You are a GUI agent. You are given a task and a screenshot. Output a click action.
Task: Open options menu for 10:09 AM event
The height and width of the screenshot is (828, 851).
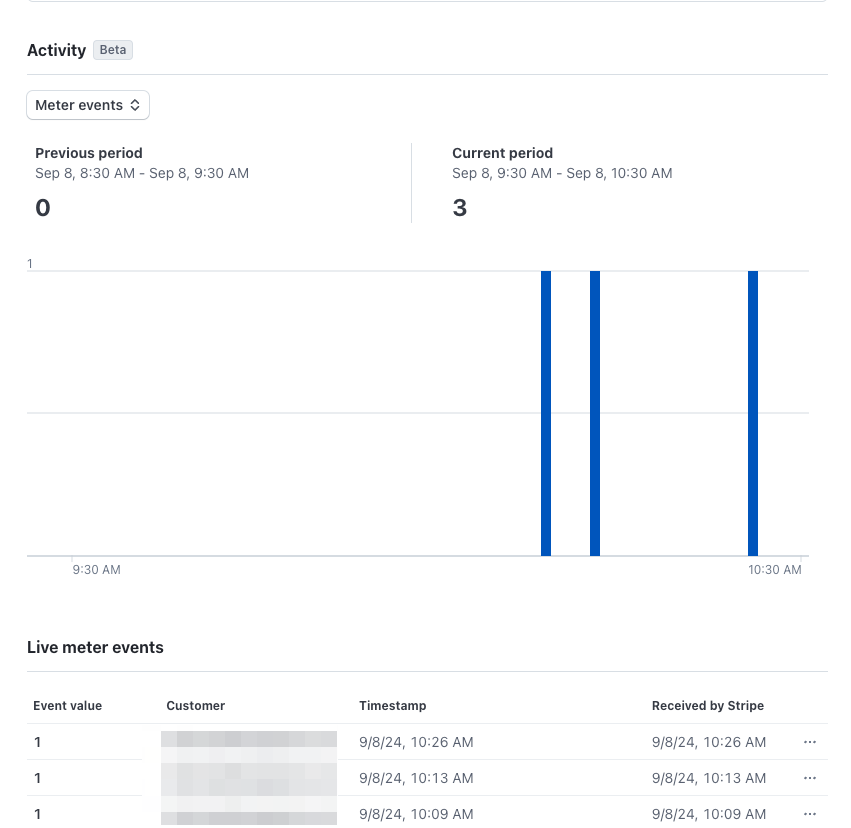click(809, 814)
